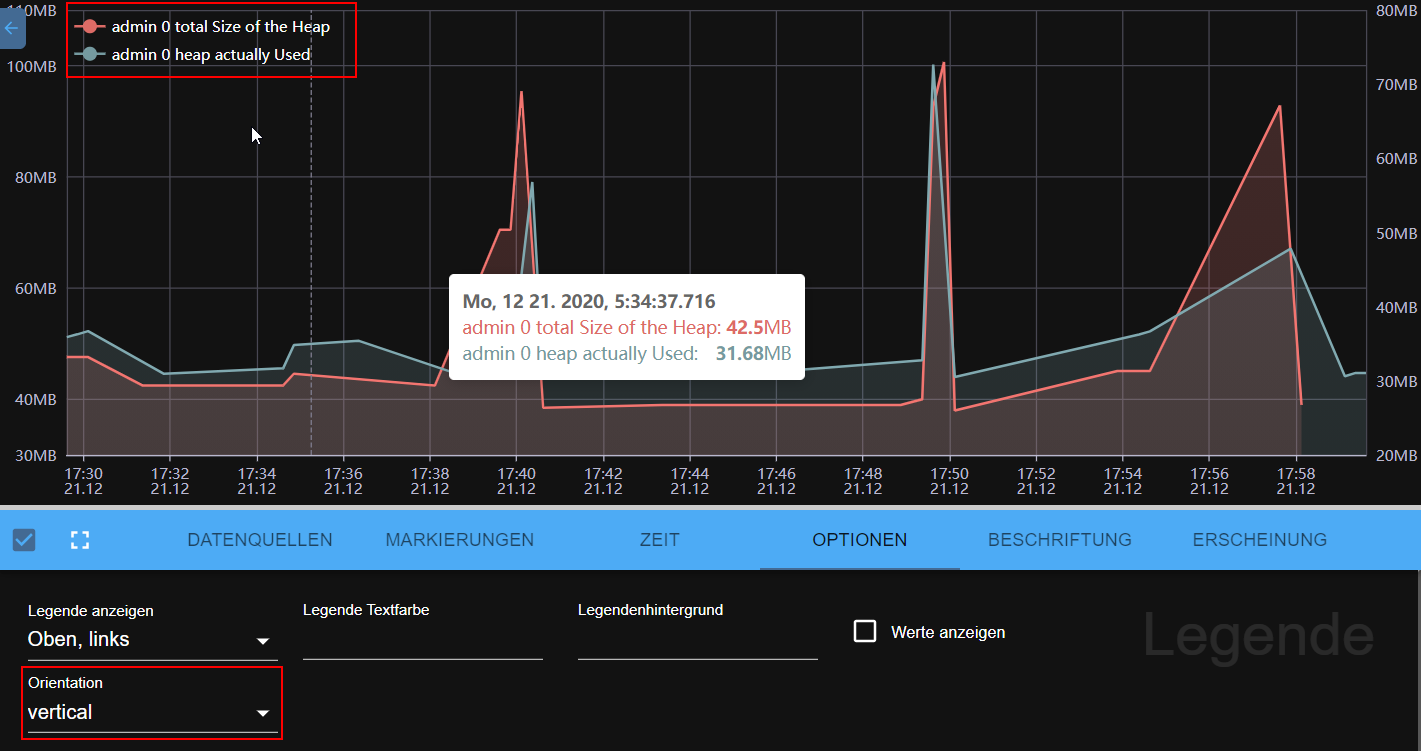This screenshot has width=1421, height=751.
Task: Open the Orientation dropdown showing 'vertical'
Action: pyautogui.click(x=150, y=712)
